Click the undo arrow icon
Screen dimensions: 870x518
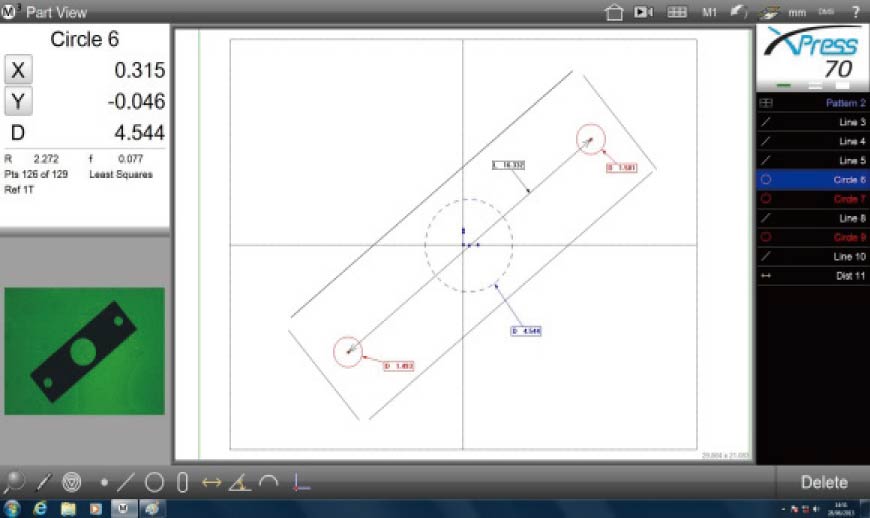(739, 11)
